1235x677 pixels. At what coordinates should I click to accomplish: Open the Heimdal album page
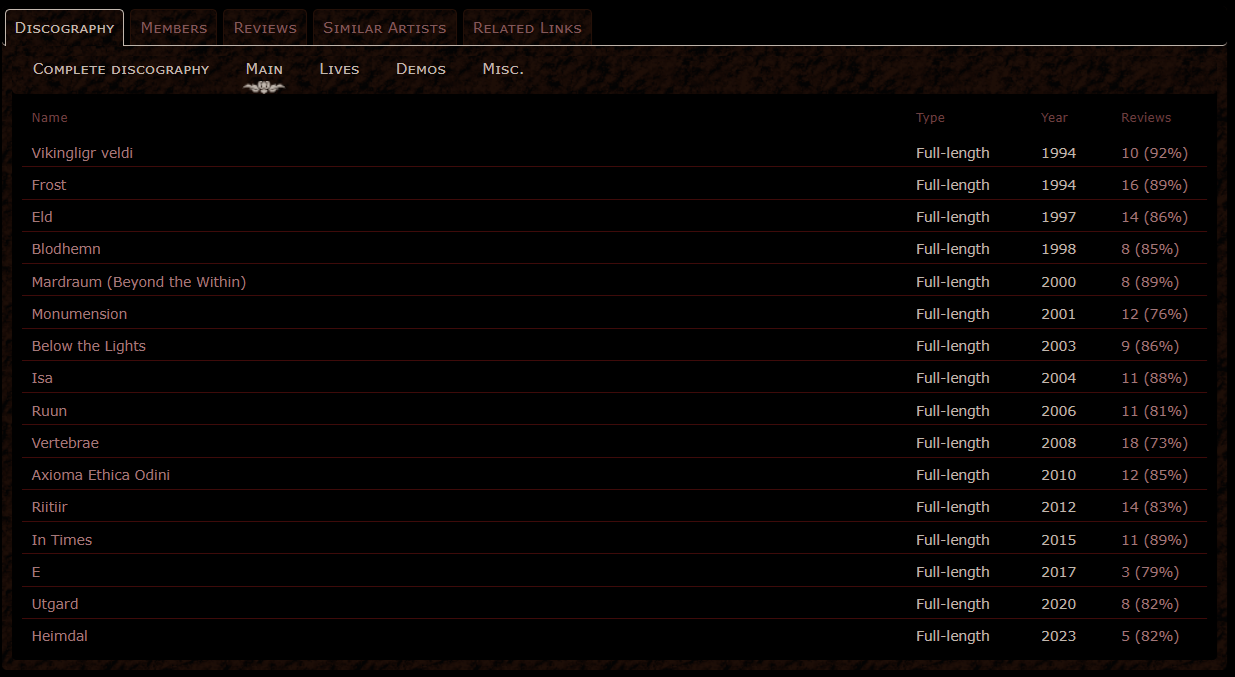[x=60, y=636]
